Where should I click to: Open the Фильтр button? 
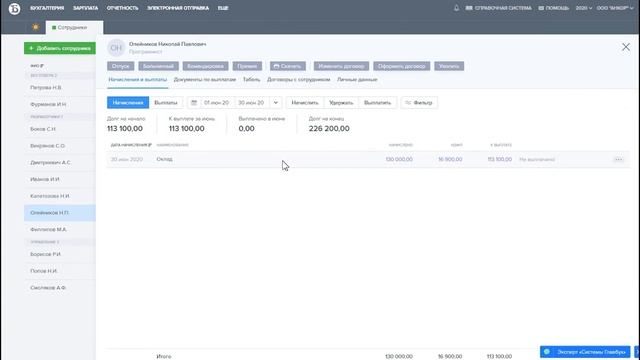coord(419,103)
